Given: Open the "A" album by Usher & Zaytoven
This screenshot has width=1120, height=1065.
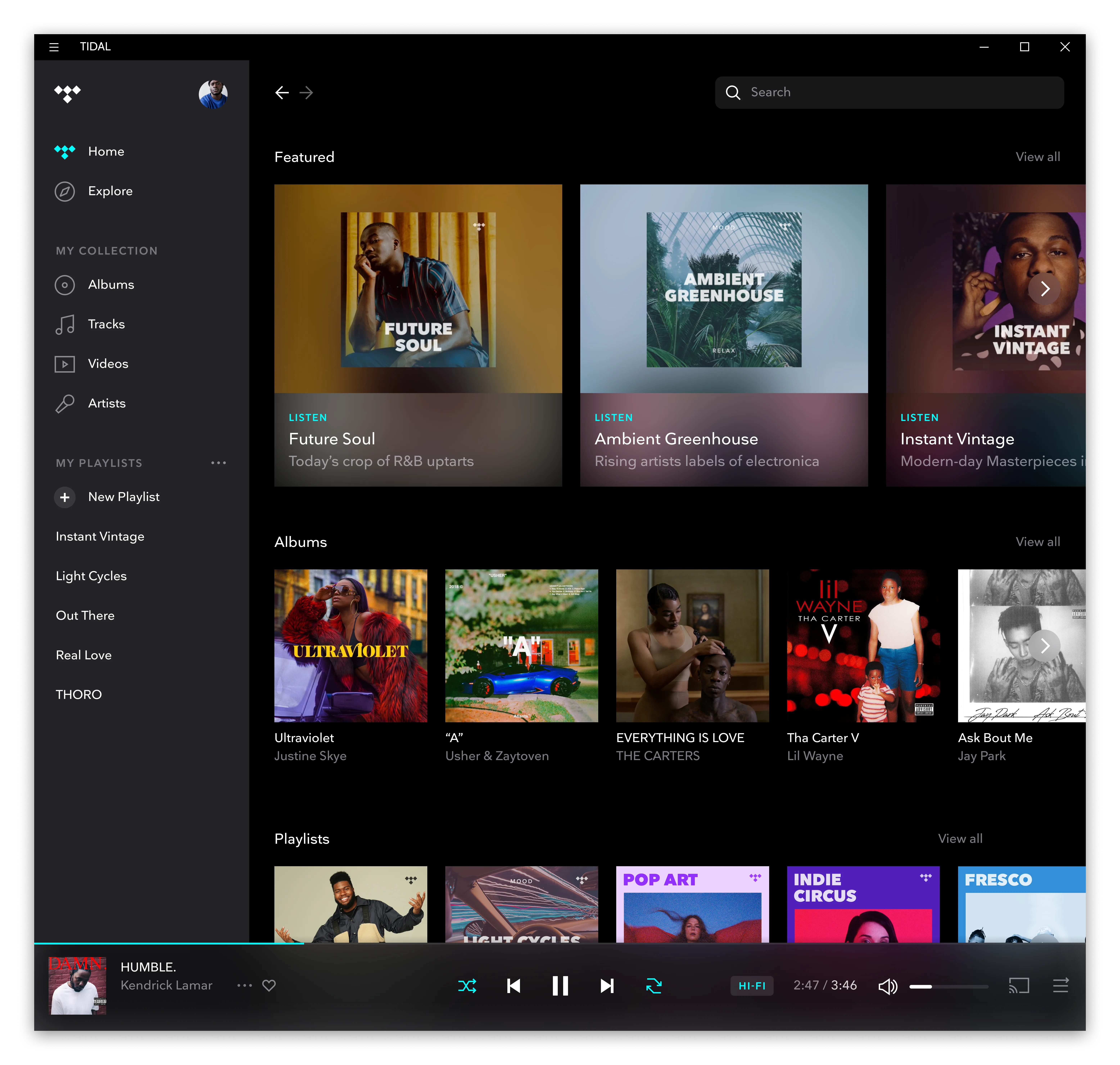Looking at the screenshot, I should click(x=522, y=646).
